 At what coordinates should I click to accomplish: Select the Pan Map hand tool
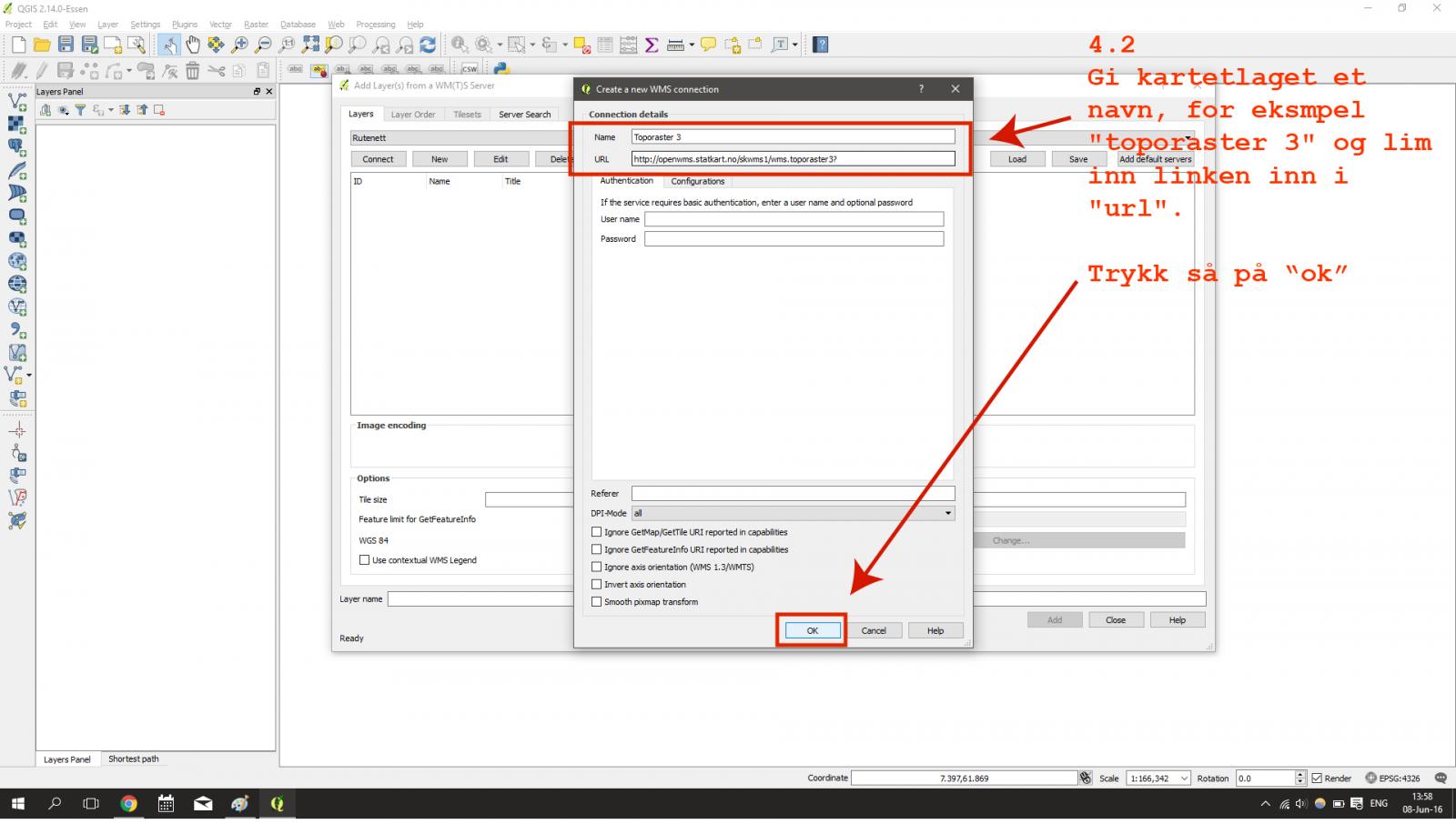193,45
